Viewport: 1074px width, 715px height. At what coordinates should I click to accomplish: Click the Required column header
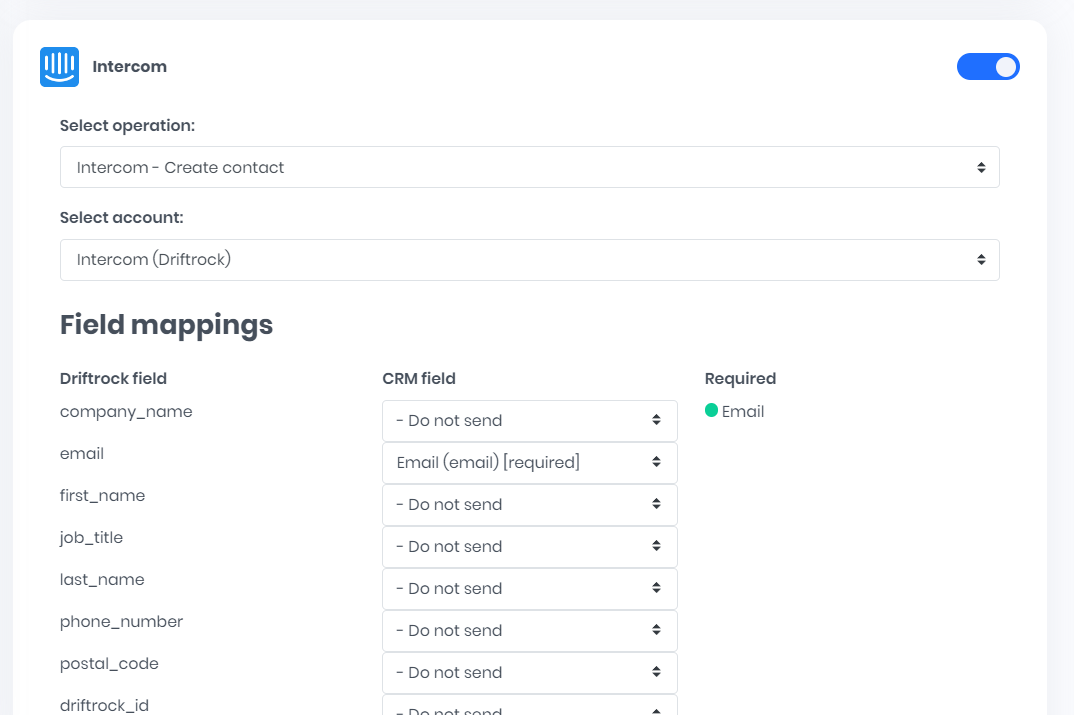[740, 379]
